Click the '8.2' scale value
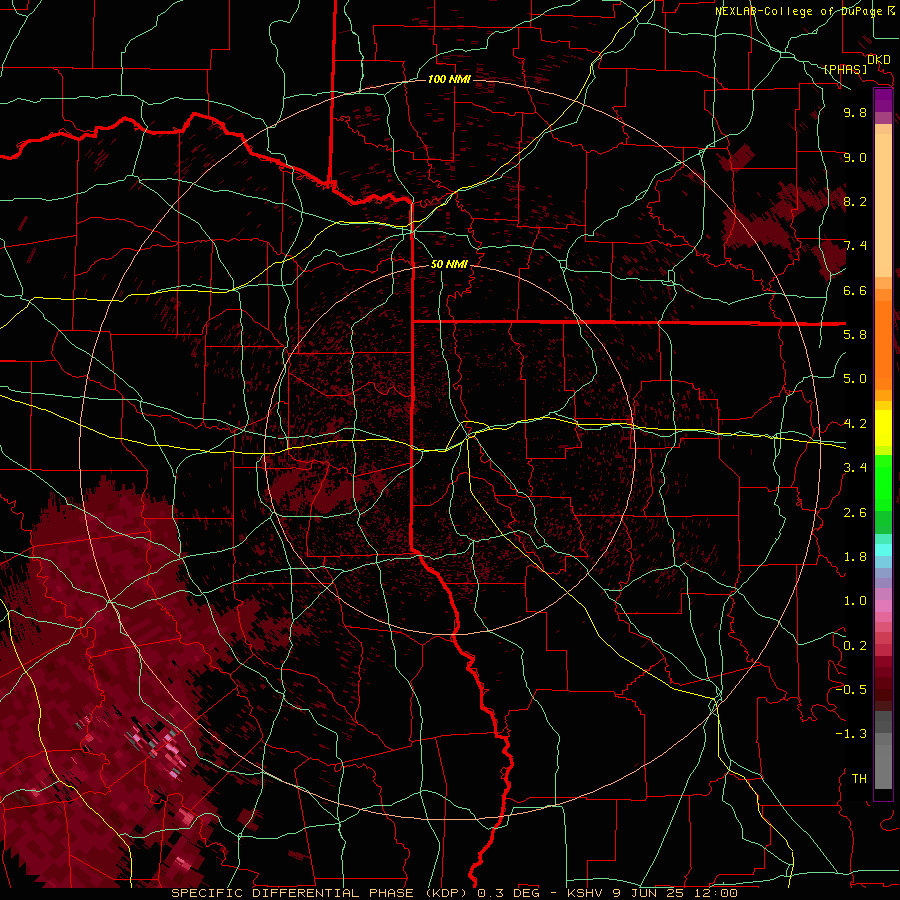 tap(855, 201)
